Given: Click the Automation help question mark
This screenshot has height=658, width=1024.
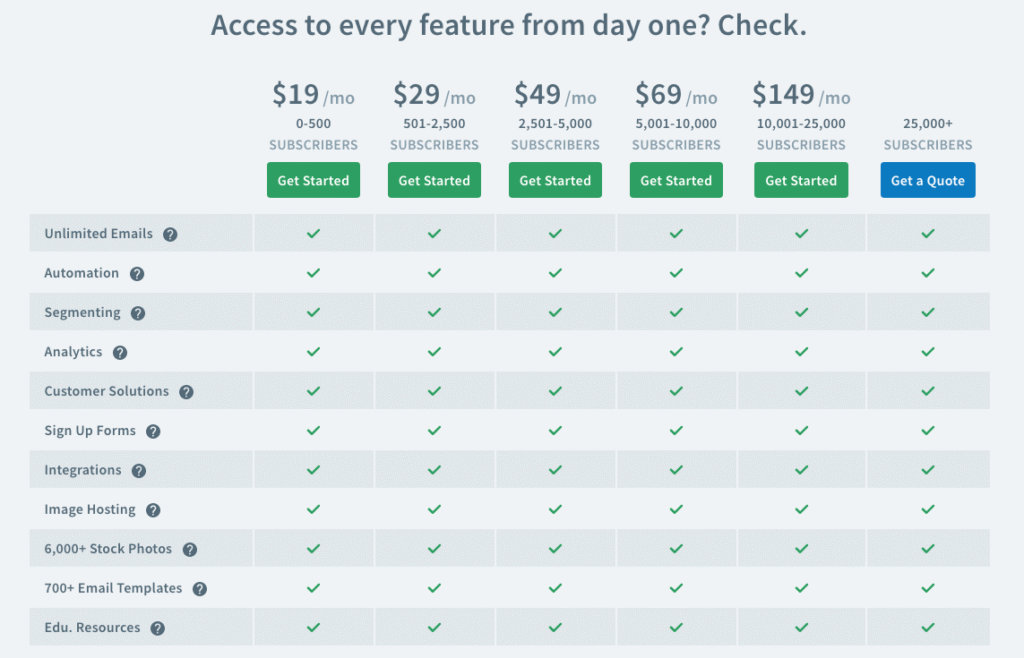Looking at the screenshot, I should (137, 274).
